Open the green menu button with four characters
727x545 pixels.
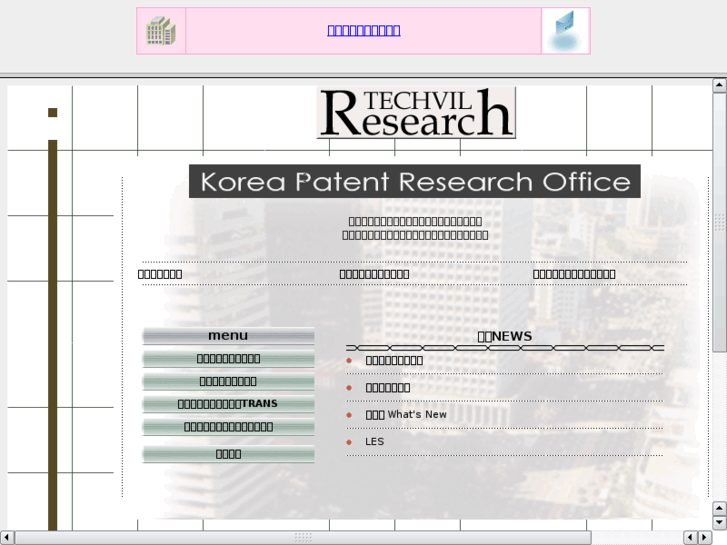(x=228, y=454)
